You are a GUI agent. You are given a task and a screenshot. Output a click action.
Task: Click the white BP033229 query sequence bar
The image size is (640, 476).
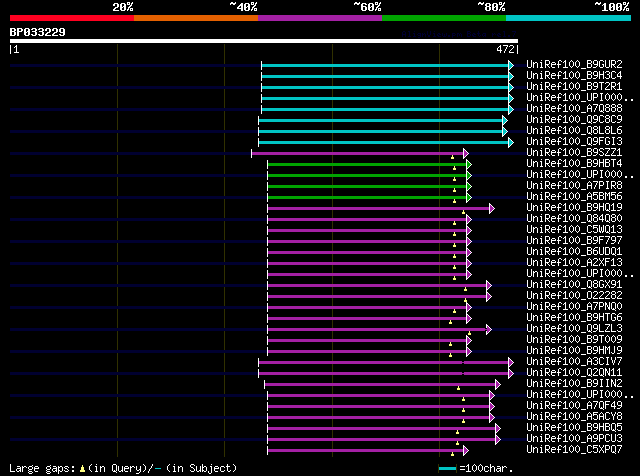264,41
